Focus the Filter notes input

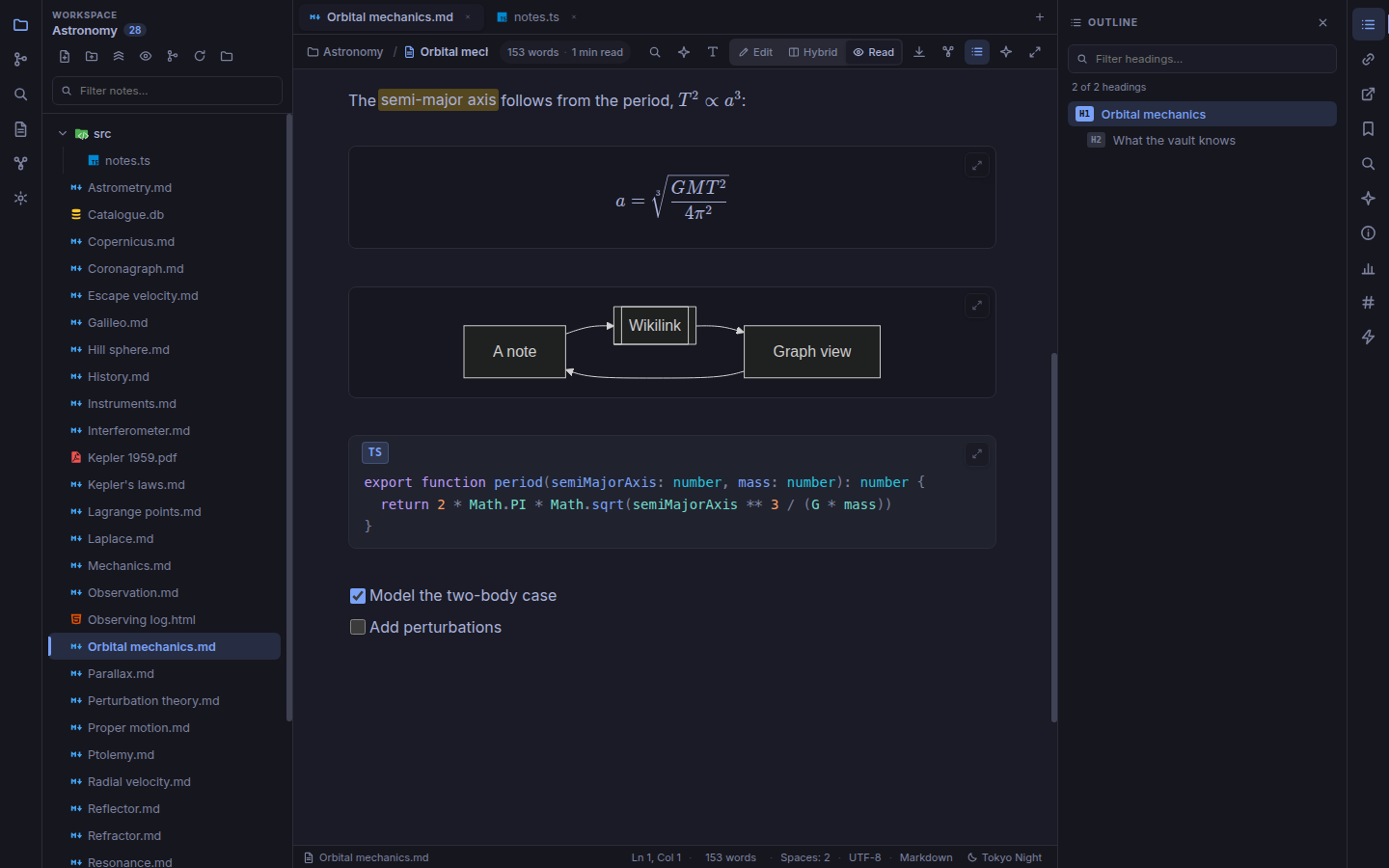click(x=167, y=91)
